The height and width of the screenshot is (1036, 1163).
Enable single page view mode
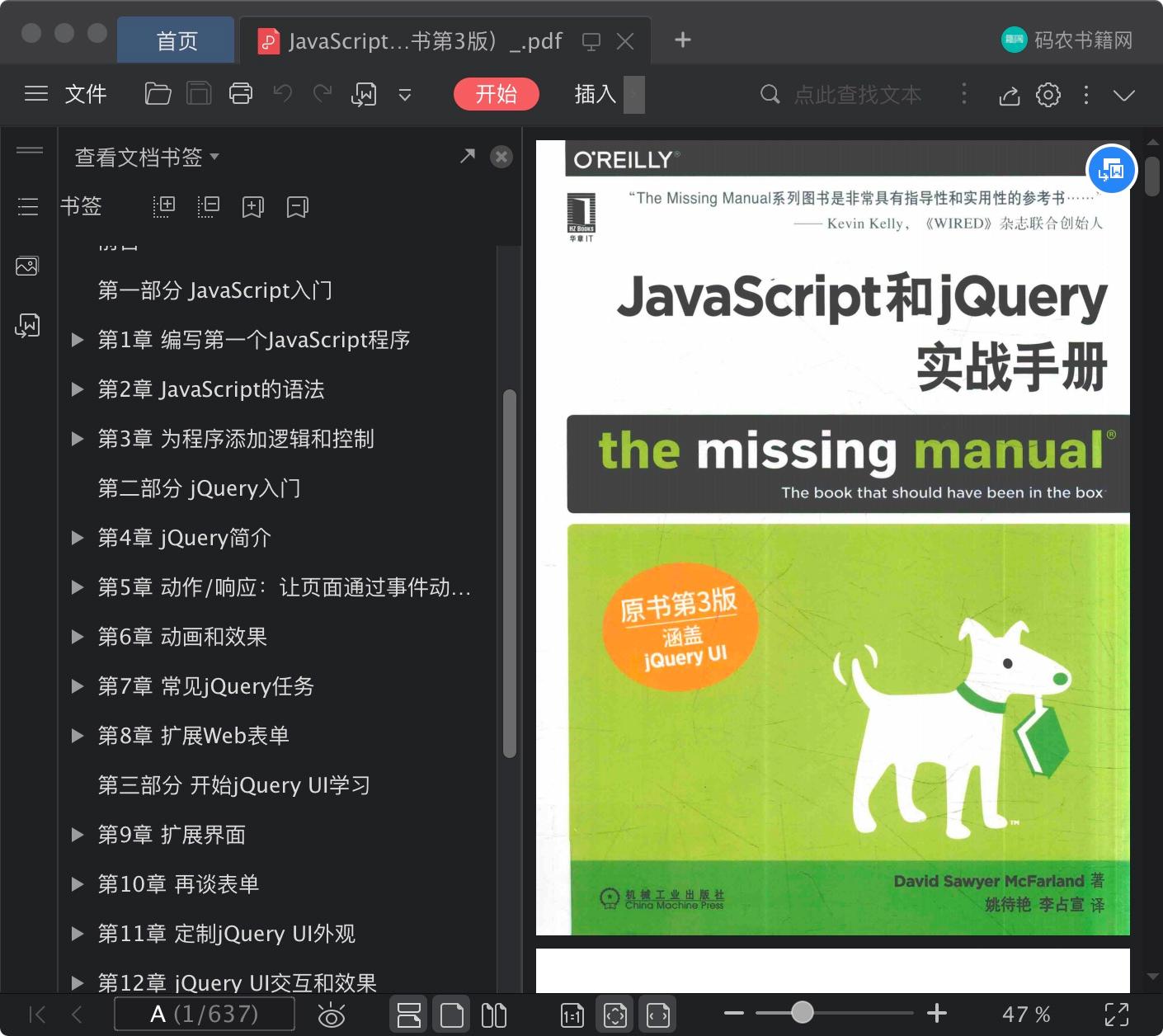coord(452,1015)
